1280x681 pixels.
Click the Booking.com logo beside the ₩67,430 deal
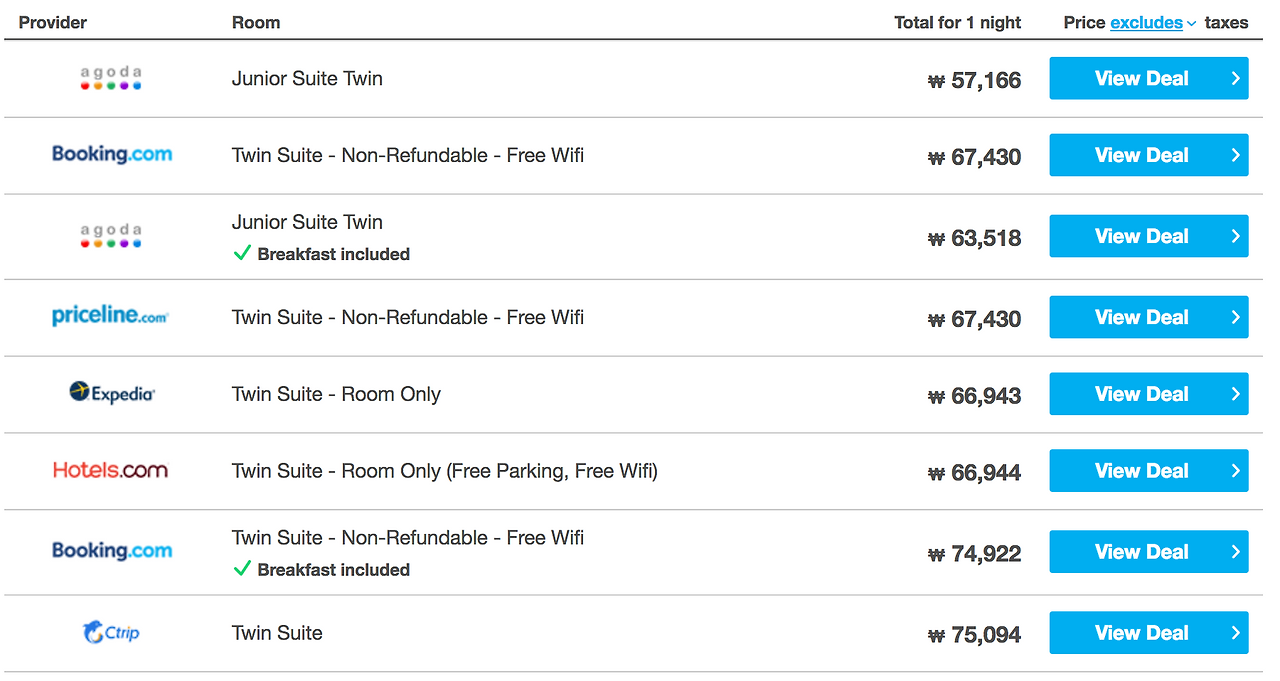click(112, 155)
